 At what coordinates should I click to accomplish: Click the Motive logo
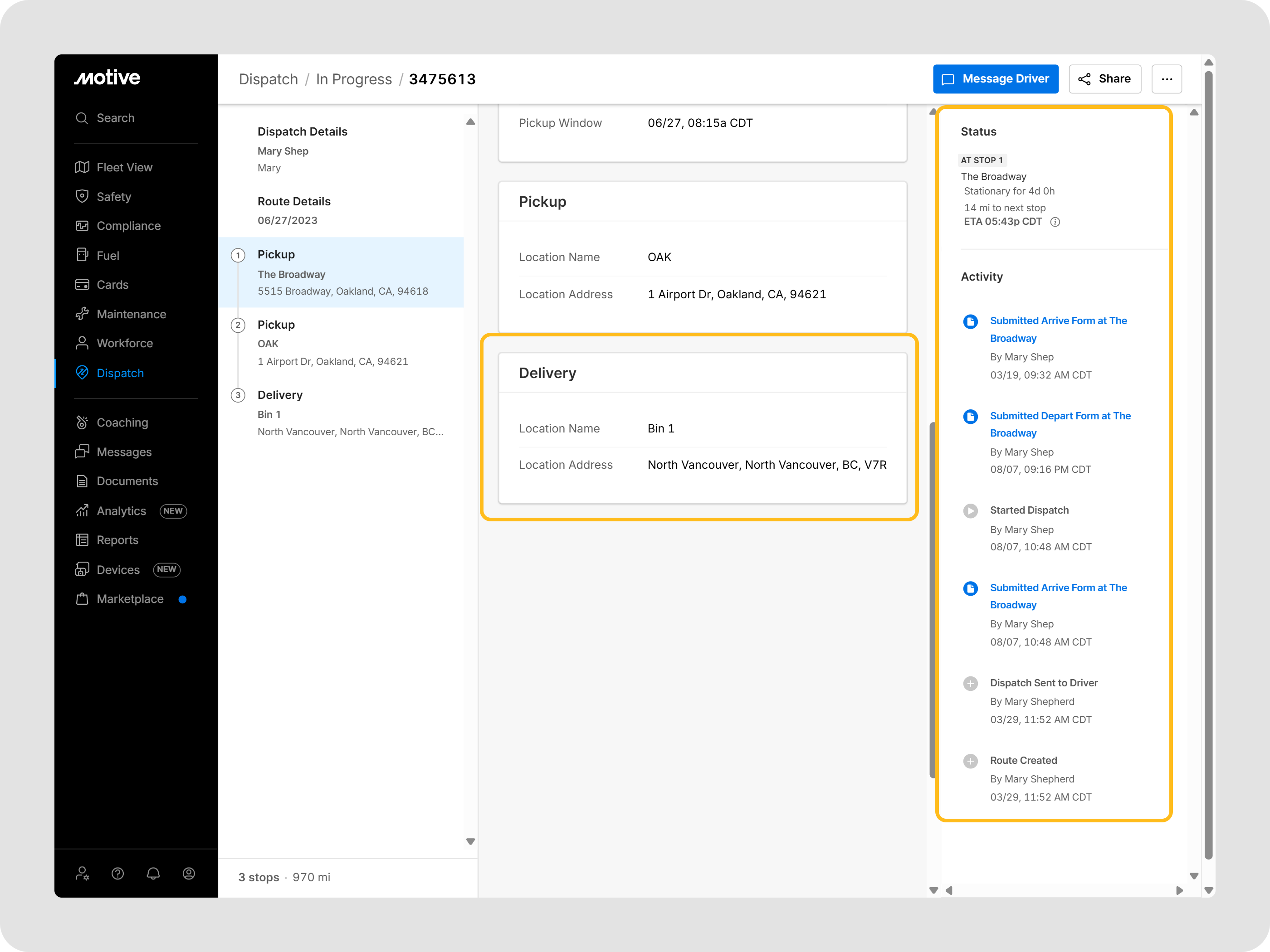pyautogui.click(x=107, y=78)
